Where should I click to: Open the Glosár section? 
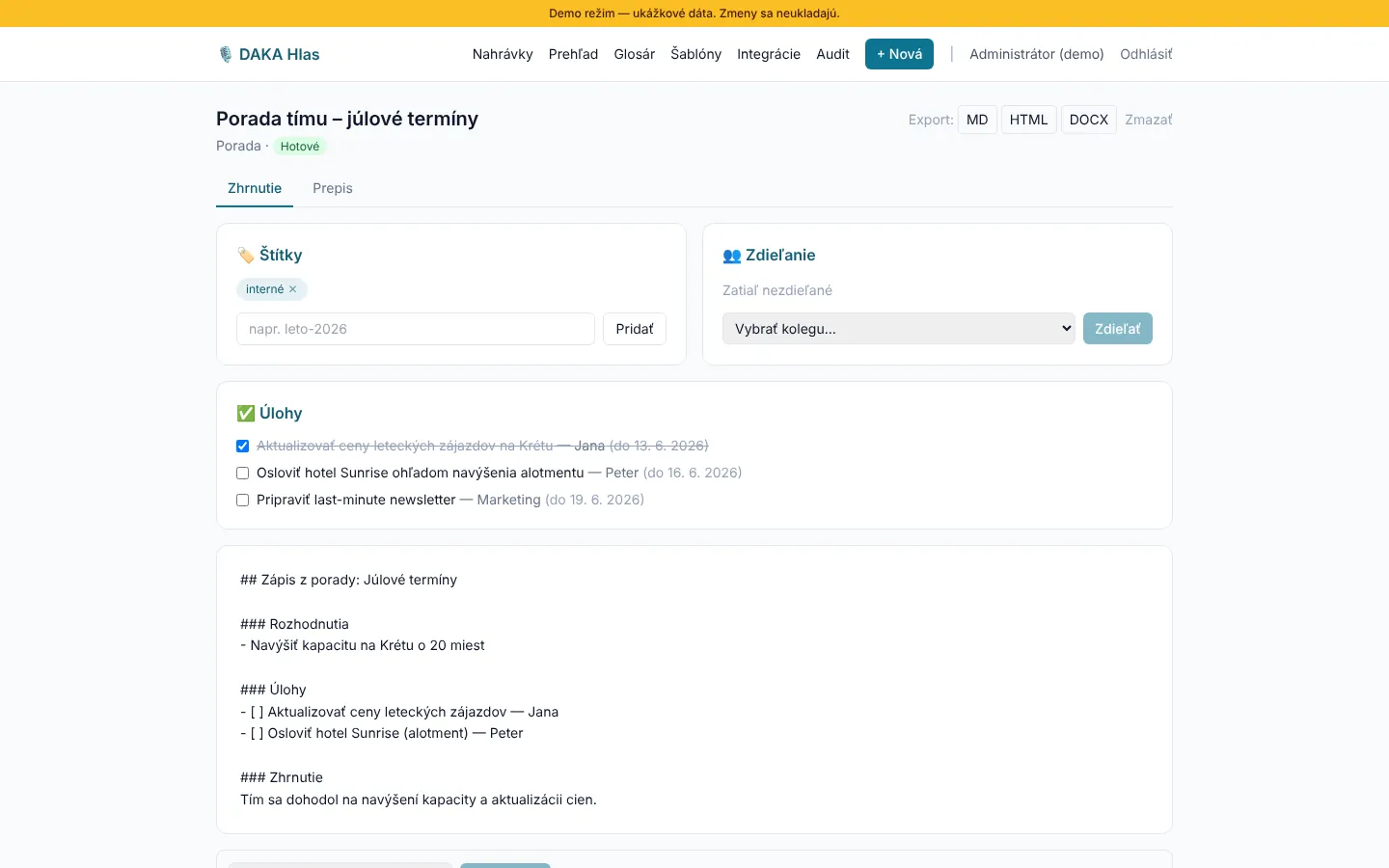click(635, 54)
